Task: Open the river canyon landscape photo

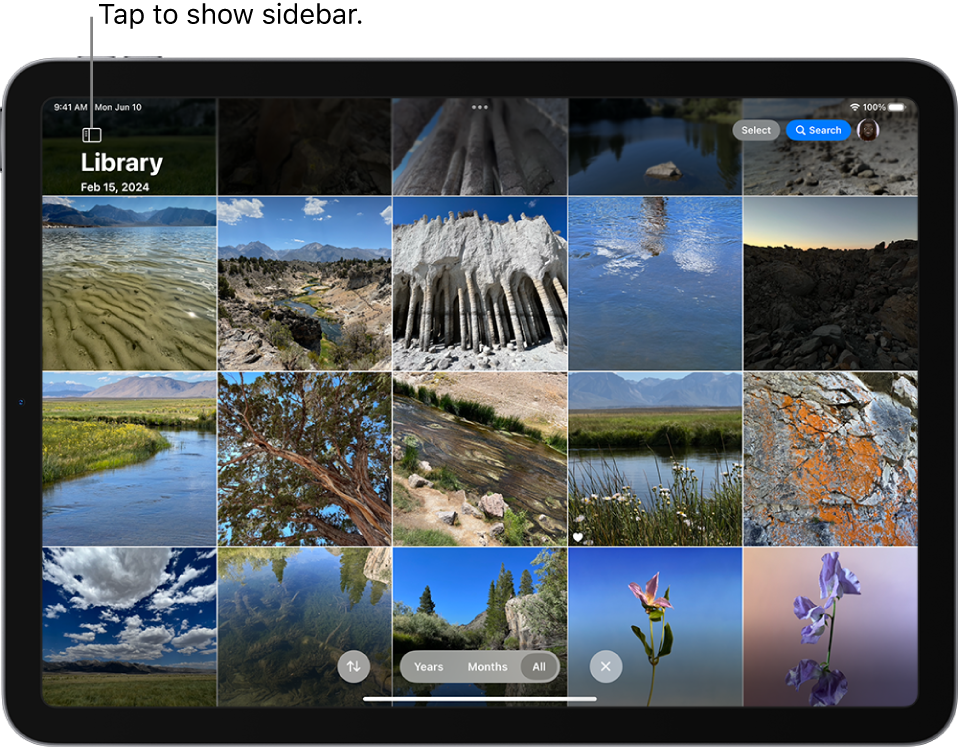Action: point(304,284)
